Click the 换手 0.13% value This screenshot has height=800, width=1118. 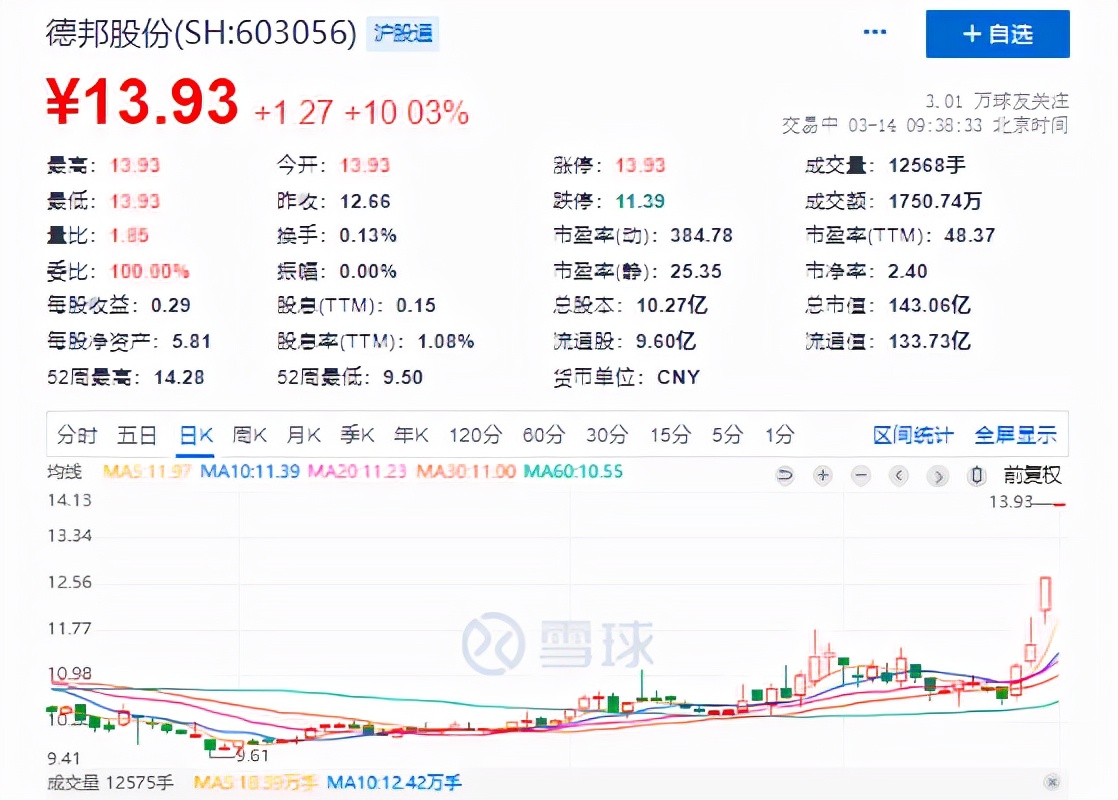368,235
